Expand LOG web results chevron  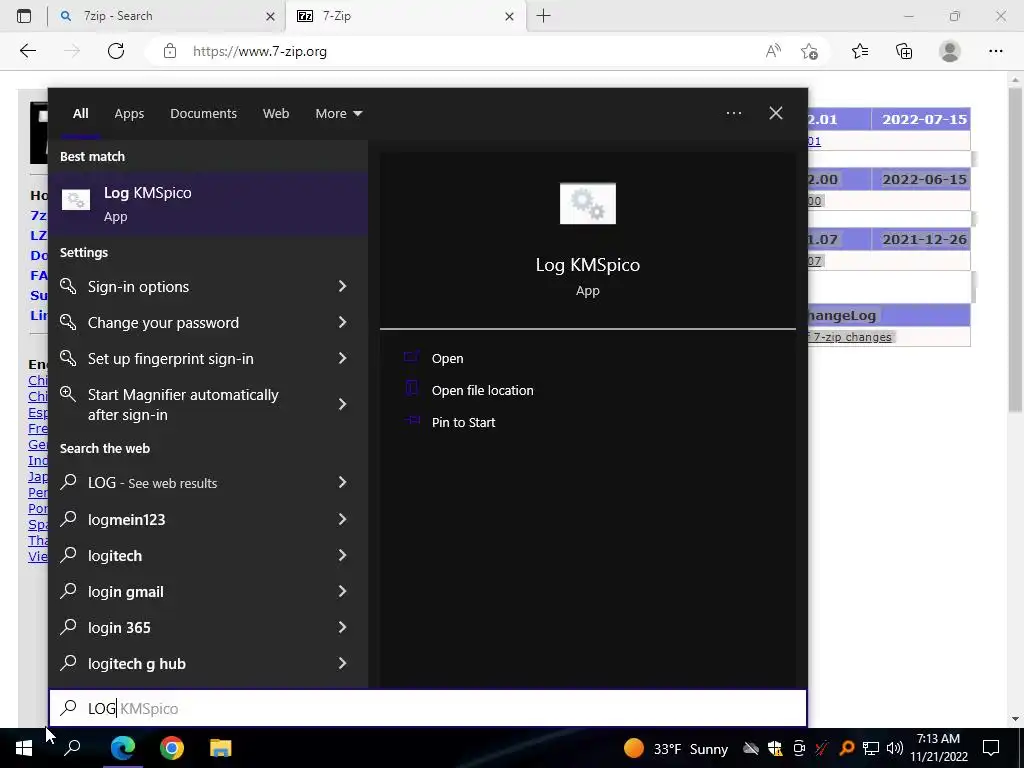(342, 482)
